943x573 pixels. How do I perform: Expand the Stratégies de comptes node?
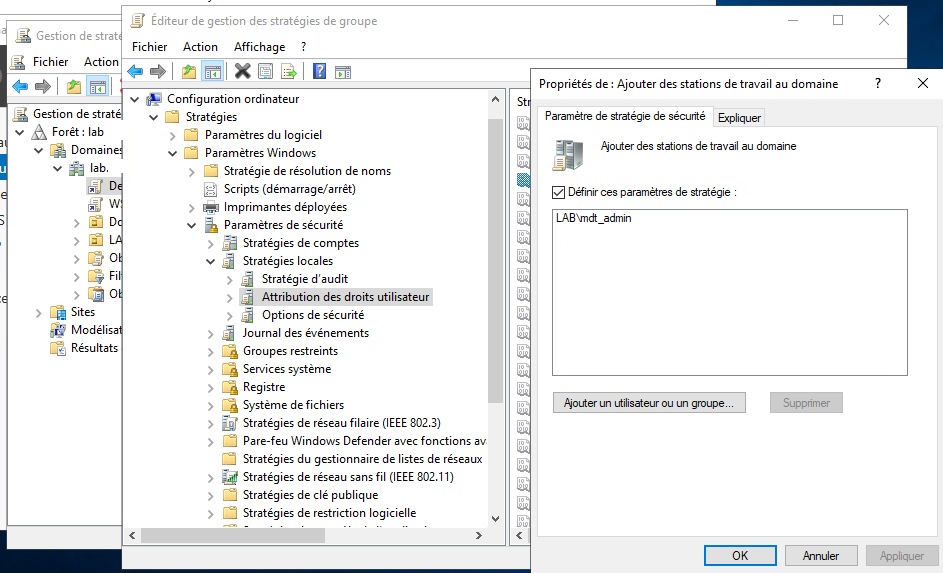point(211,243)
